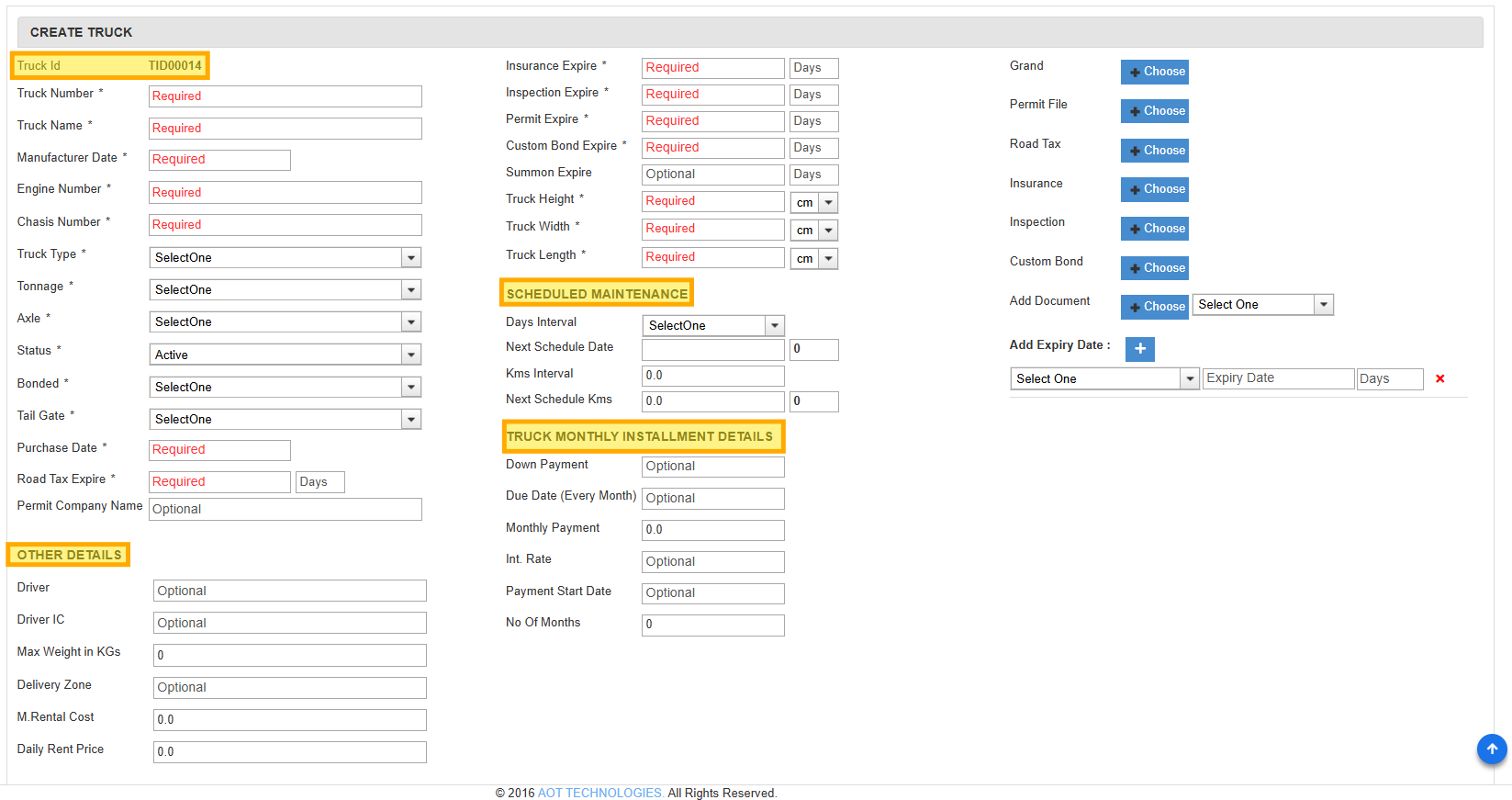Add new expiry date row with plus button
Viewport: 1512px width, 800px height.
point(1140,349)
